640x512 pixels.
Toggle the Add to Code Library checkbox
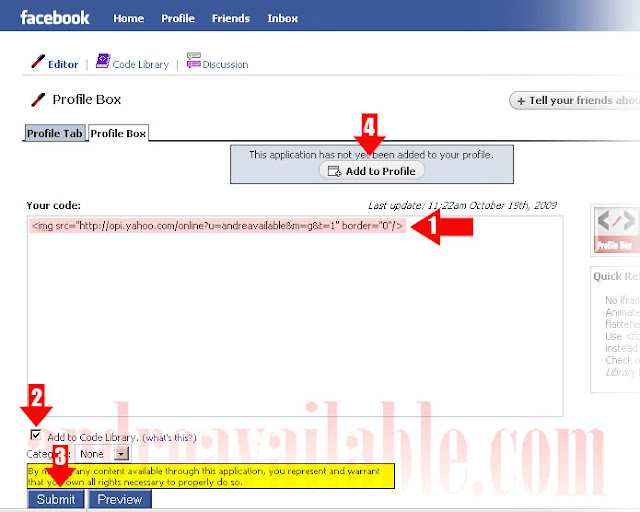(36, 435)
